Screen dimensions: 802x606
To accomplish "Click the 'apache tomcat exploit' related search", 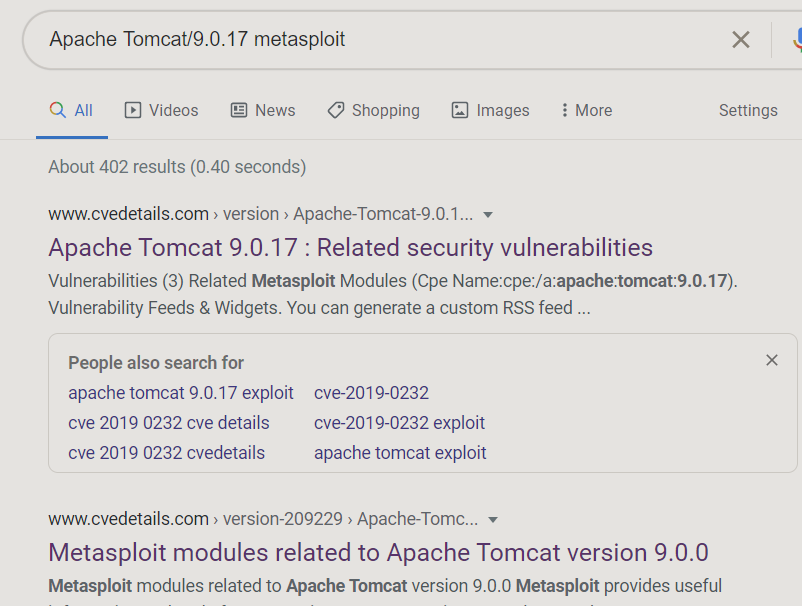I will [x=400, y=453].
